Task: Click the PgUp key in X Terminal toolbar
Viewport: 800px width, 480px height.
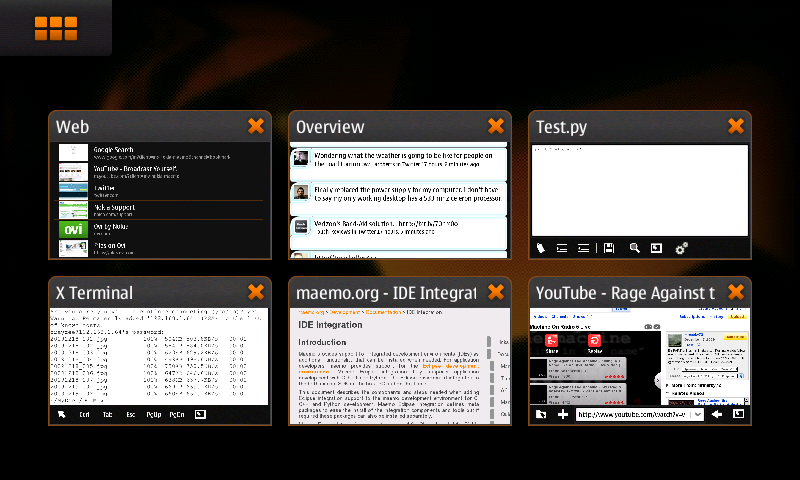Action: click(x=154, y=415)
